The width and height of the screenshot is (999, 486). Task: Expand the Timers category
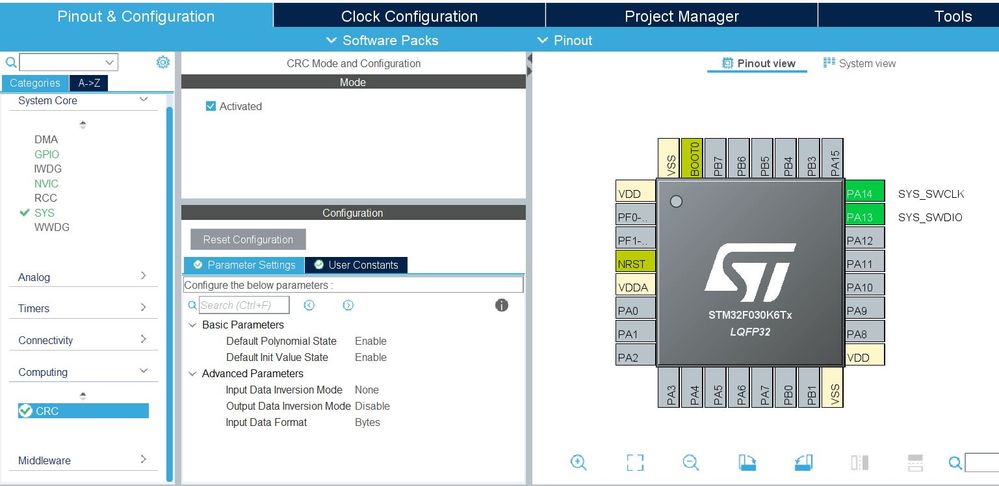pos(143,307)
